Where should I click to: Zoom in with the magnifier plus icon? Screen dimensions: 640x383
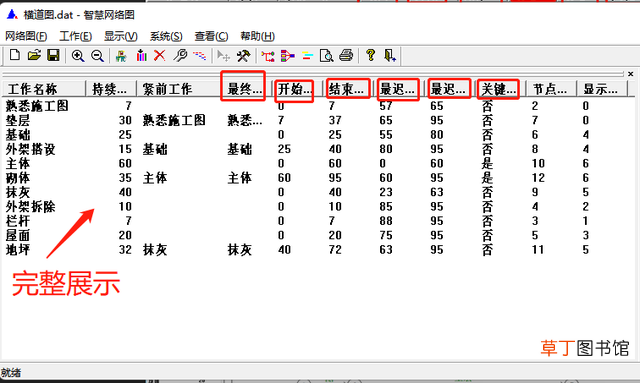coord(78,56)
